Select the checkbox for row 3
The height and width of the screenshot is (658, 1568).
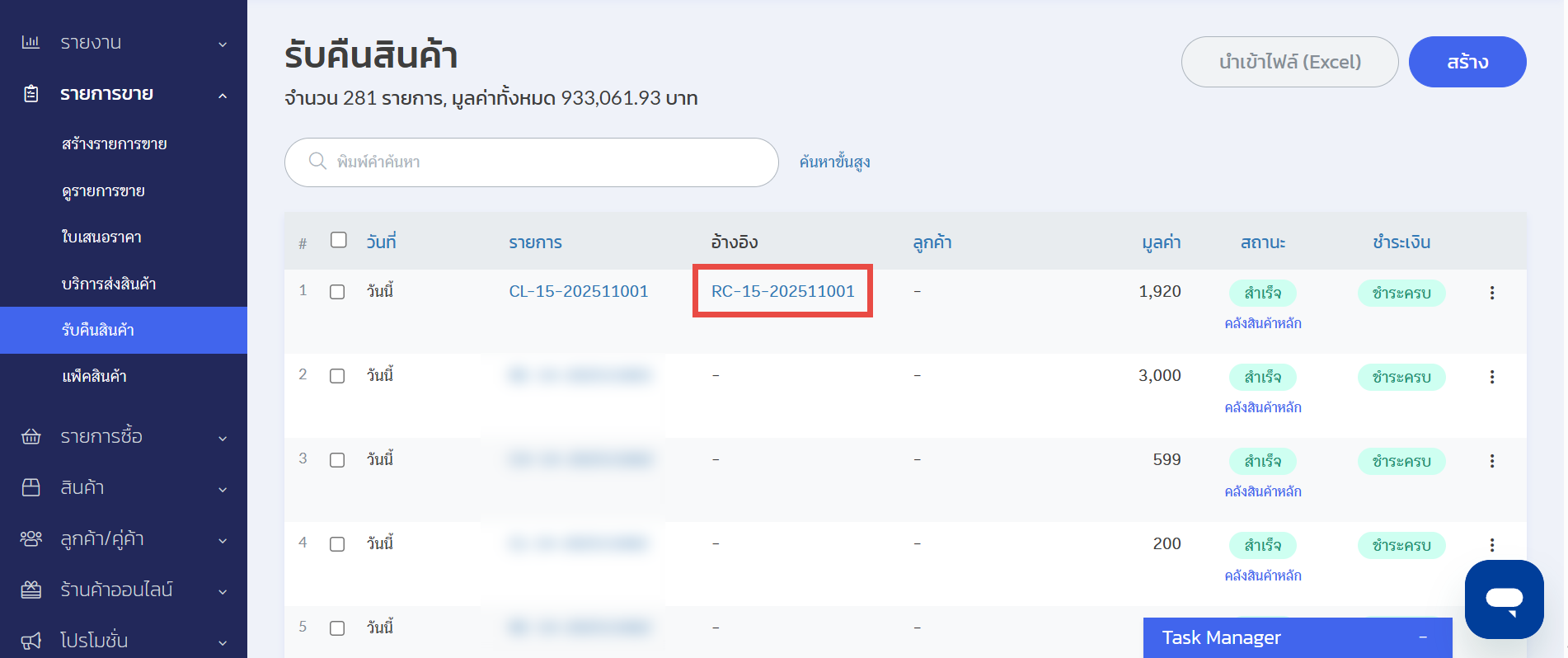337,460
